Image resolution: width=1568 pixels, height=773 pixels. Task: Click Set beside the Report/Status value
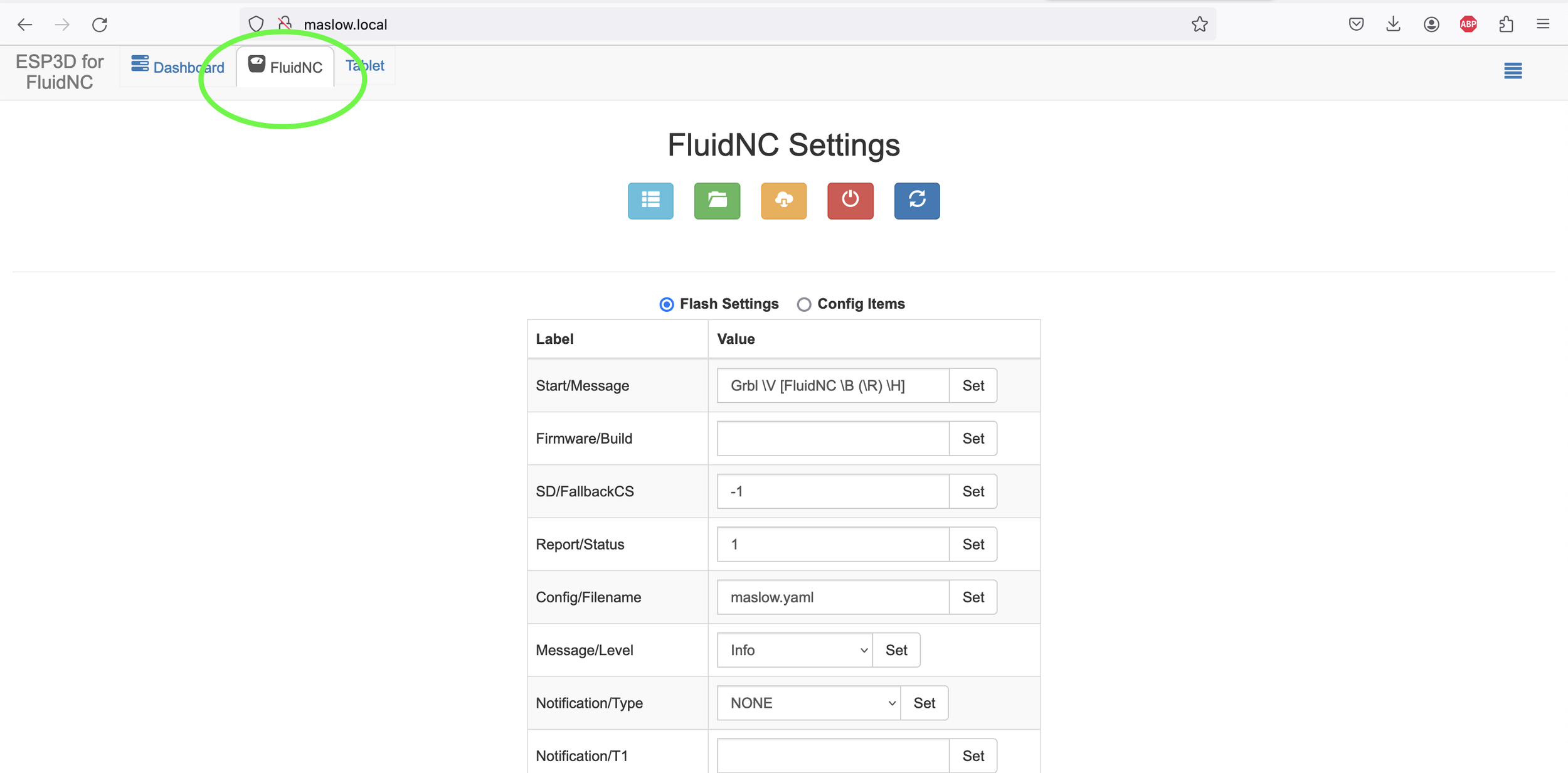click(x=973, y=544)
